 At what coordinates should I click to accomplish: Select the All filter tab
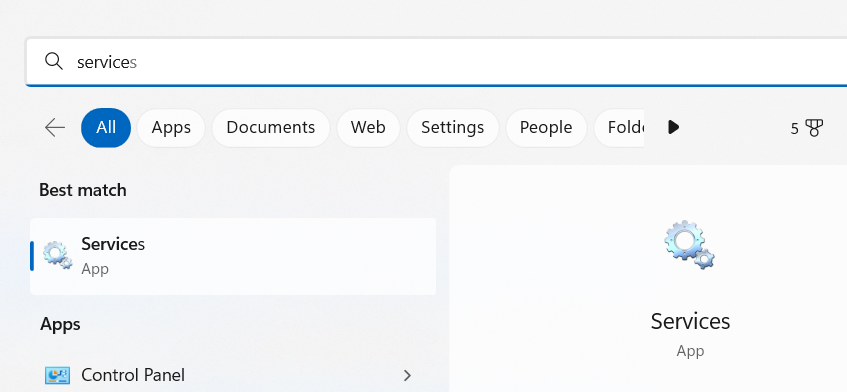click(106, 127)
